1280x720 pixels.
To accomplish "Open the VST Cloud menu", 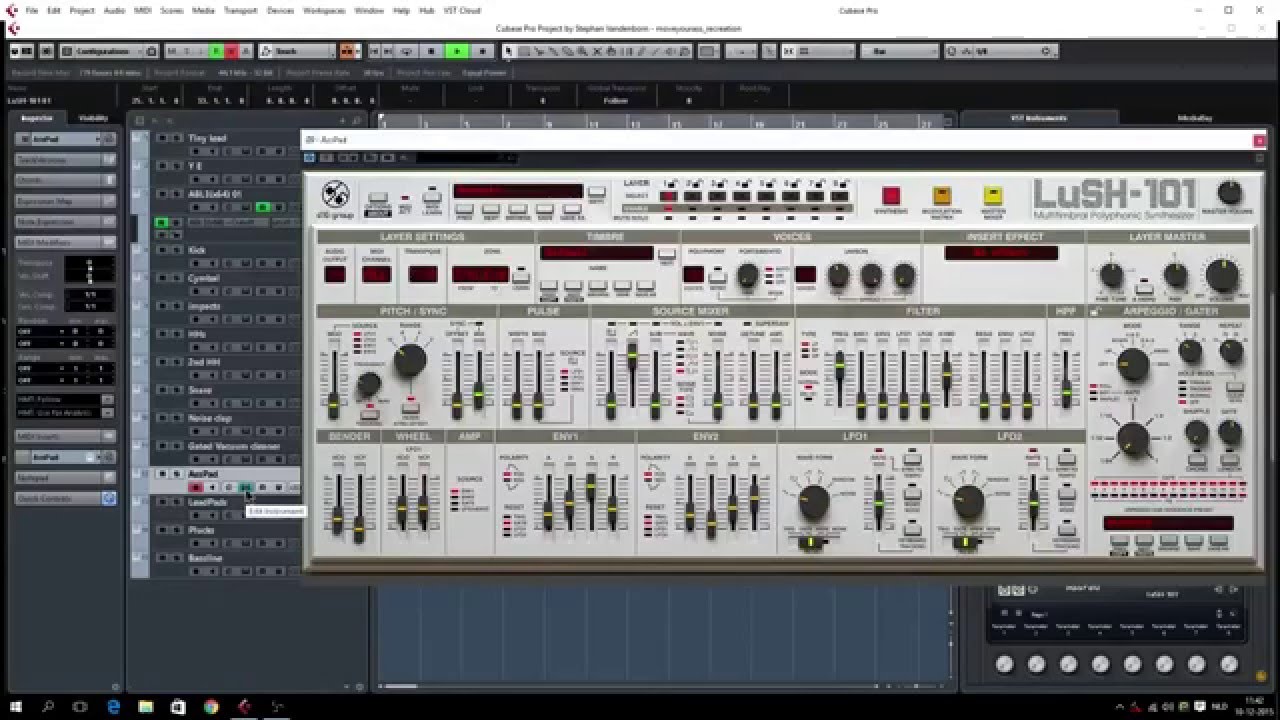I will 463,10.
